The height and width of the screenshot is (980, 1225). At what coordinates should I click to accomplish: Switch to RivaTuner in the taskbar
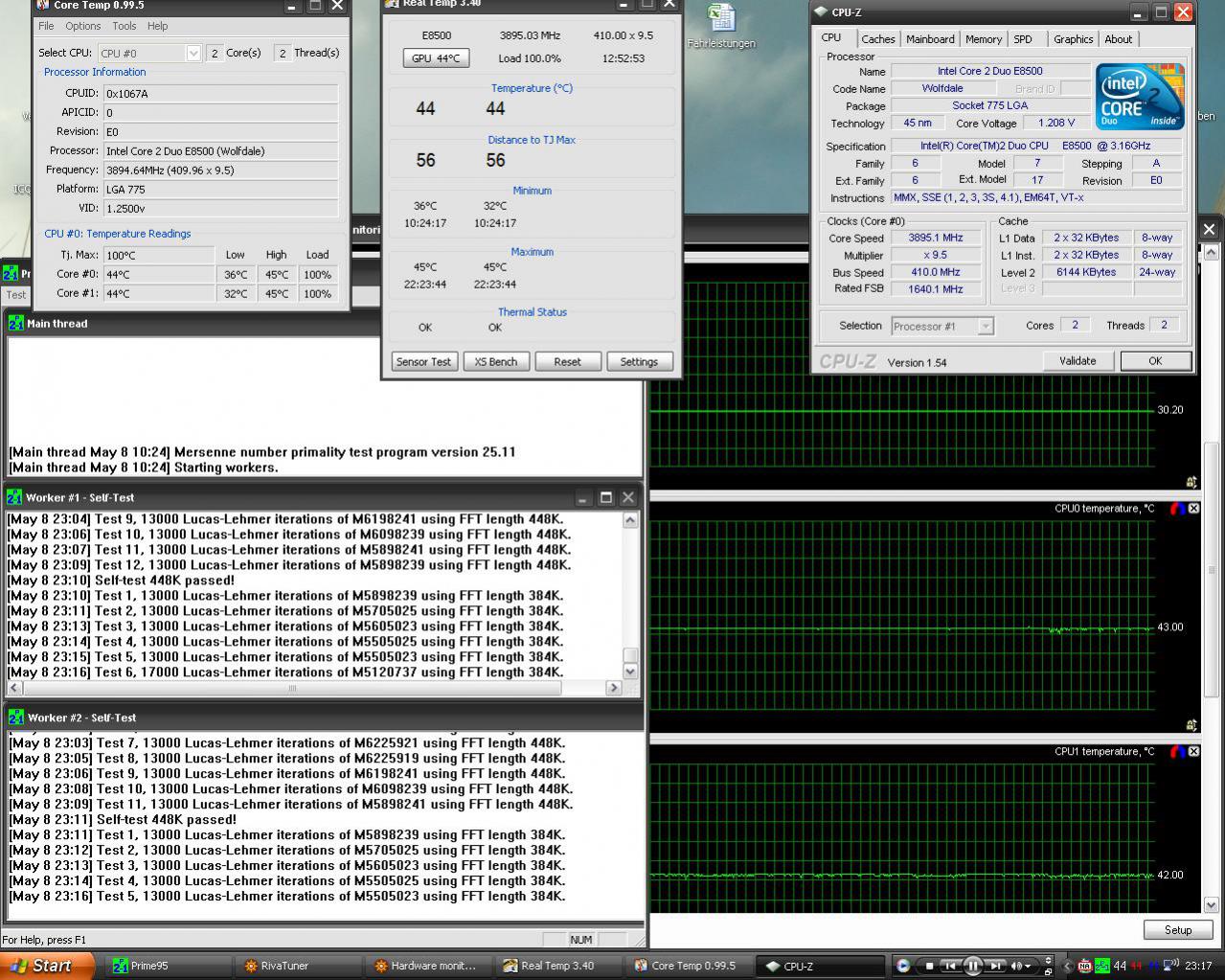click(x=298, y=966)
